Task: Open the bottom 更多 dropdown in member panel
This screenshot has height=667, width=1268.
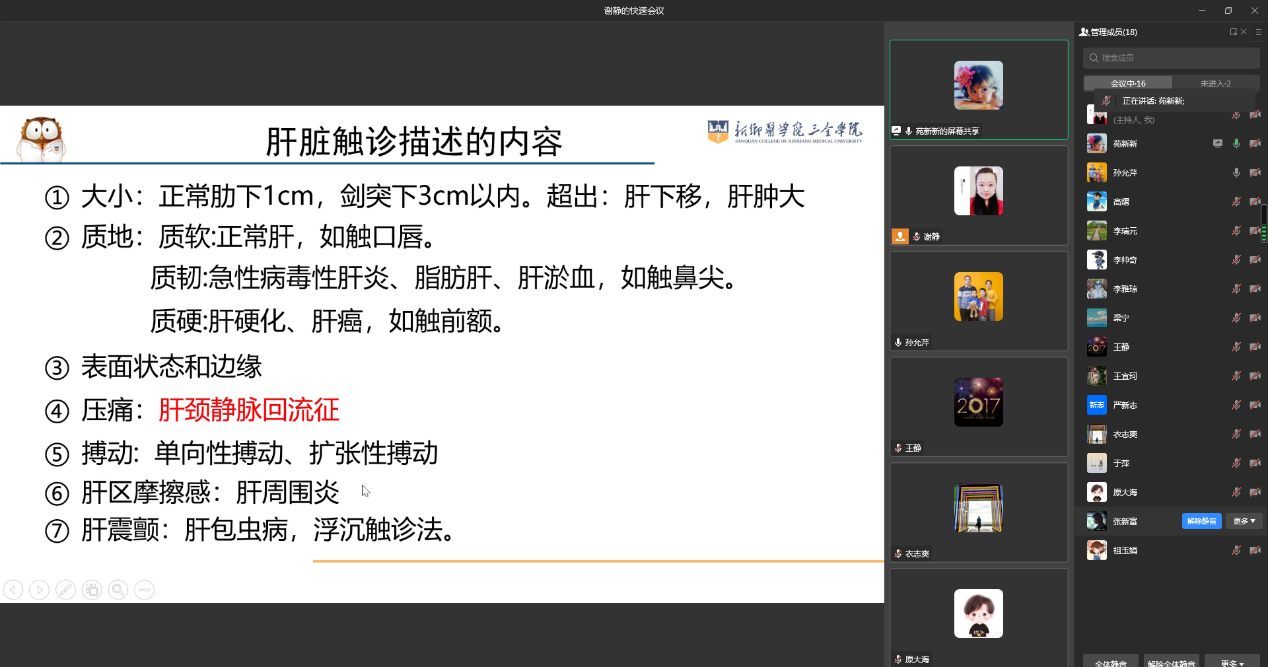Action: [x=1231, y=662]
